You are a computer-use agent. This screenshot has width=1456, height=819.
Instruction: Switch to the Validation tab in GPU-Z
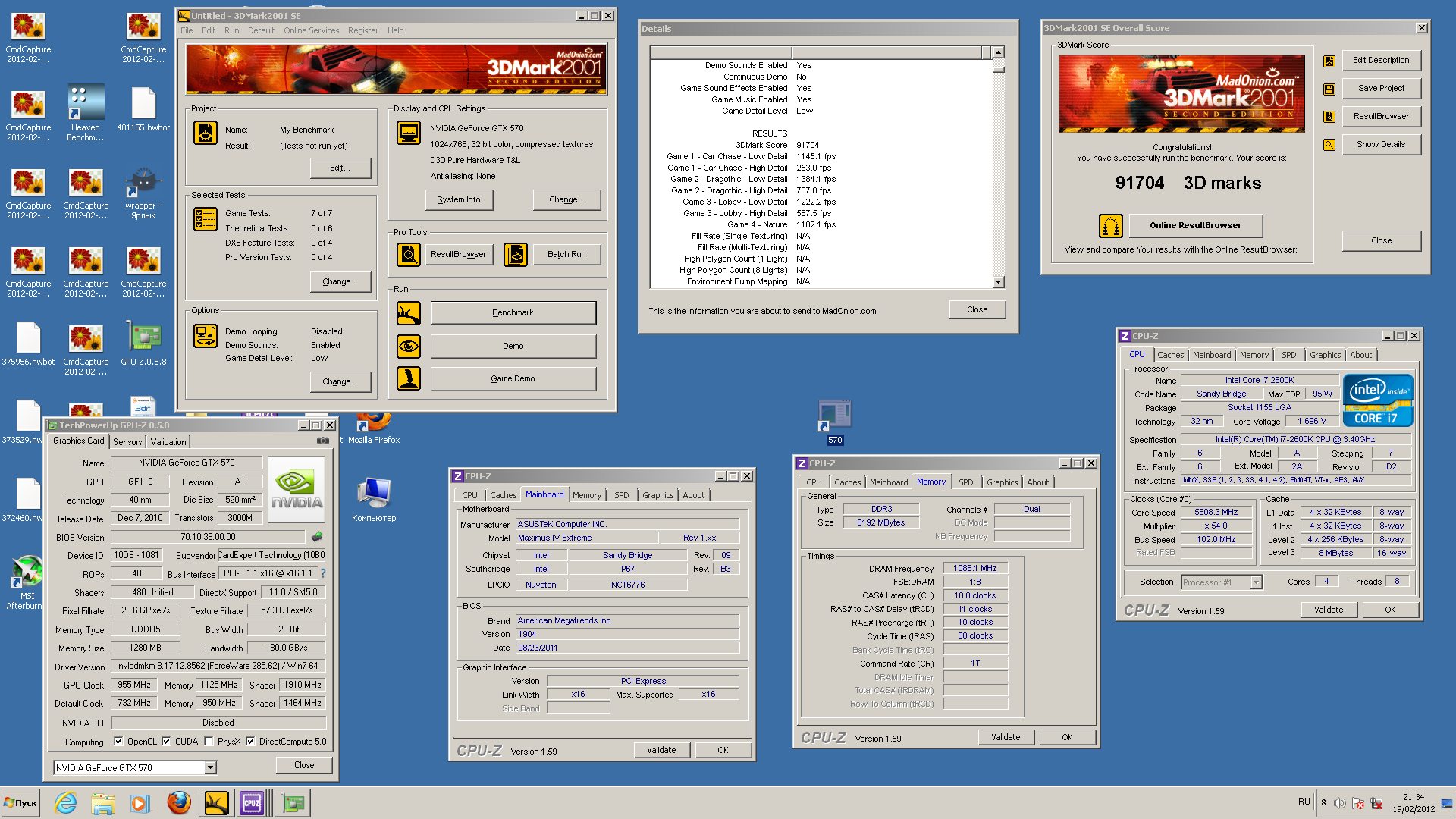168,442
